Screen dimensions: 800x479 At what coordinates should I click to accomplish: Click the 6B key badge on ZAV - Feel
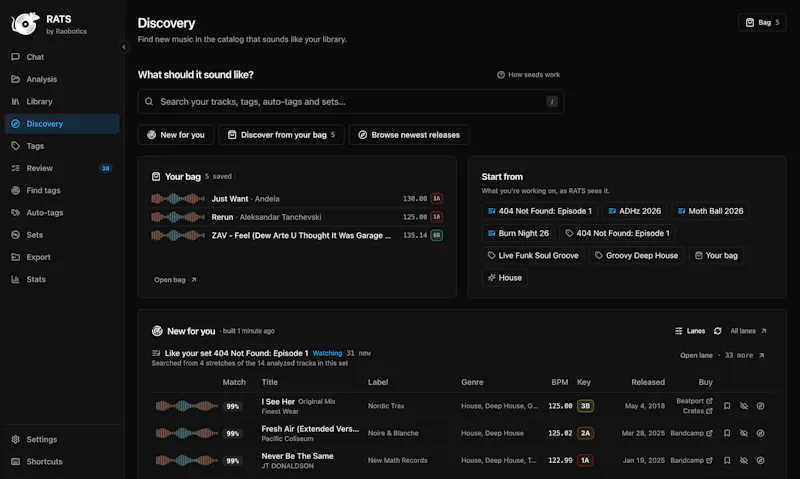tap(437, 235)
